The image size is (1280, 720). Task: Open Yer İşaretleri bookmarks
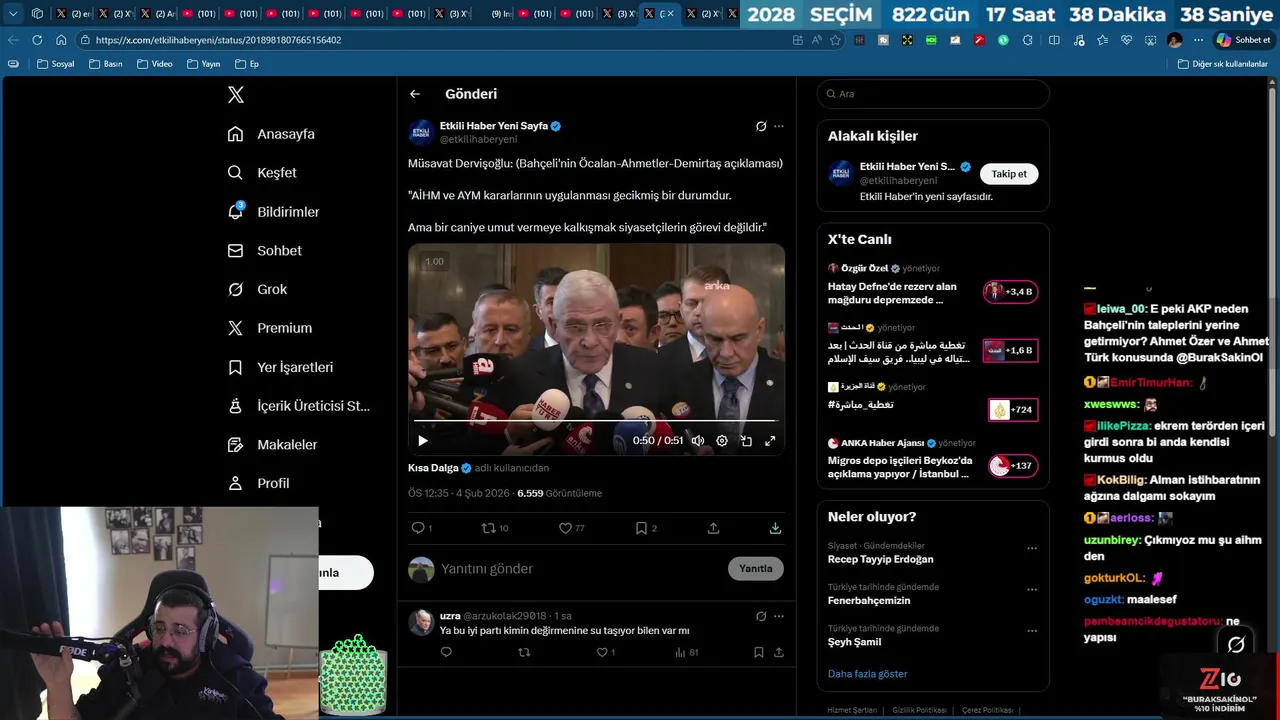coord(280,367)
